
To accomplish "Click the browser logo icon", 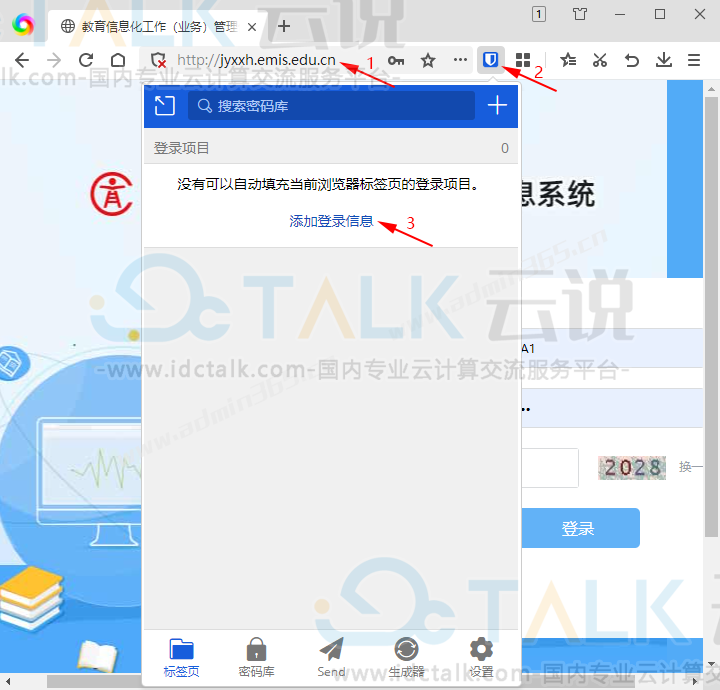I will (x=23, y=24).
